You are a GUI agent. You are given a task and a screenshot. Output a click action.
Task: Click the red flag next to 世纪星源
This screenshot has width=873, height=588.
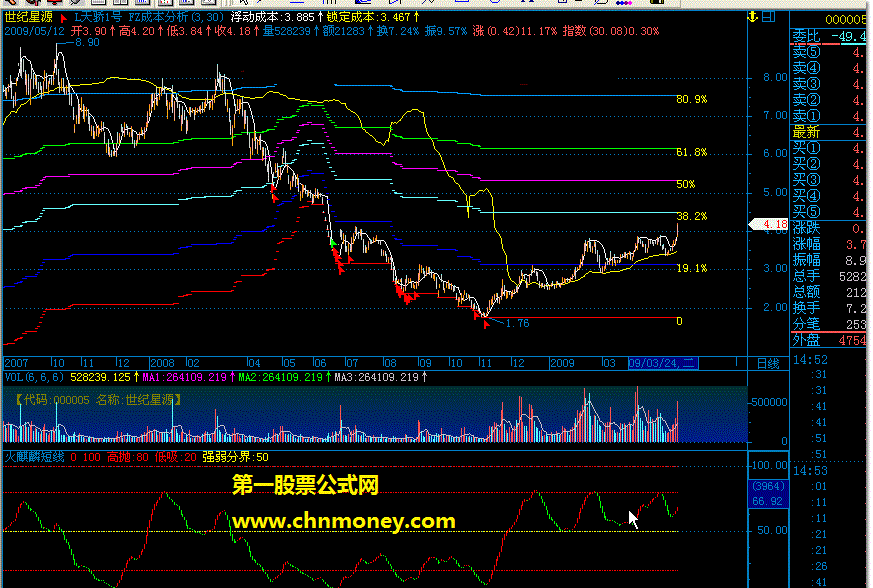[63, 18]
